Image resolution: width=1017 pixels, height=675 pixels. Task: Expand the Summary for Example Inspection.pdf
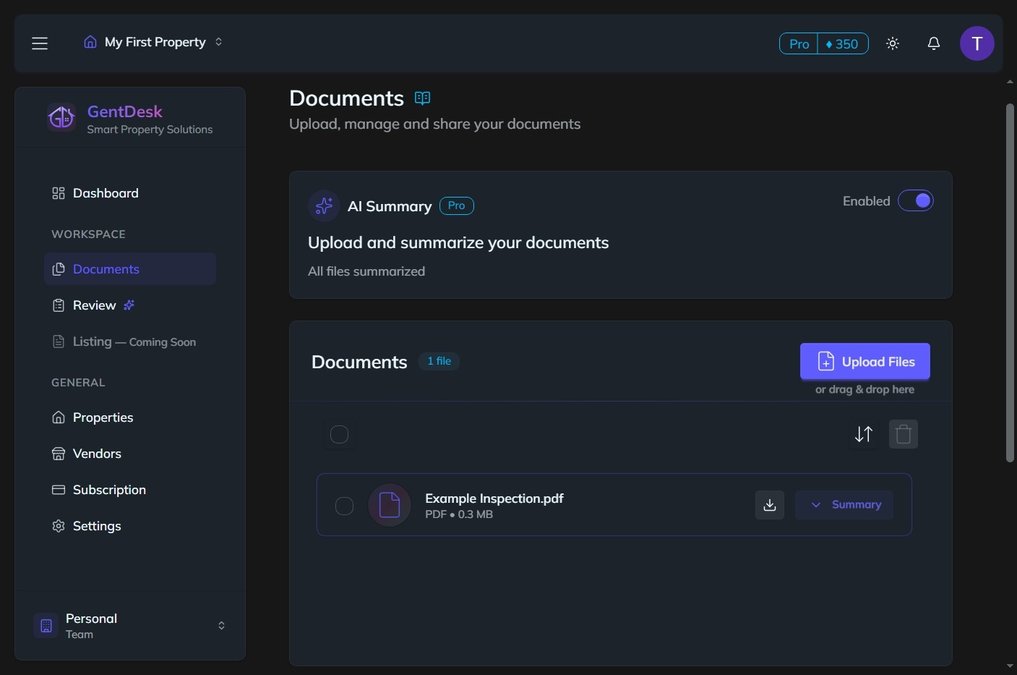tap(844, 504)
